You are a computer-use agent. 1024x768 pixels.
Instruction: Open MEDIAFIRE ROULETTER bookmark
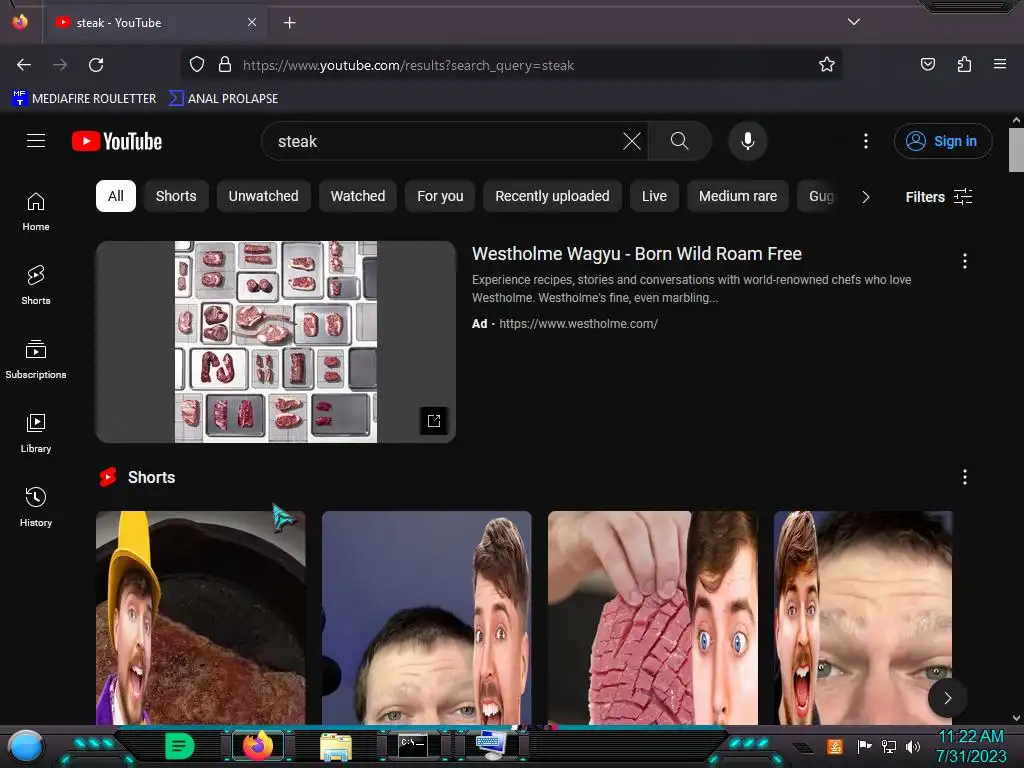pyautogui.click(x=84, y=99)
